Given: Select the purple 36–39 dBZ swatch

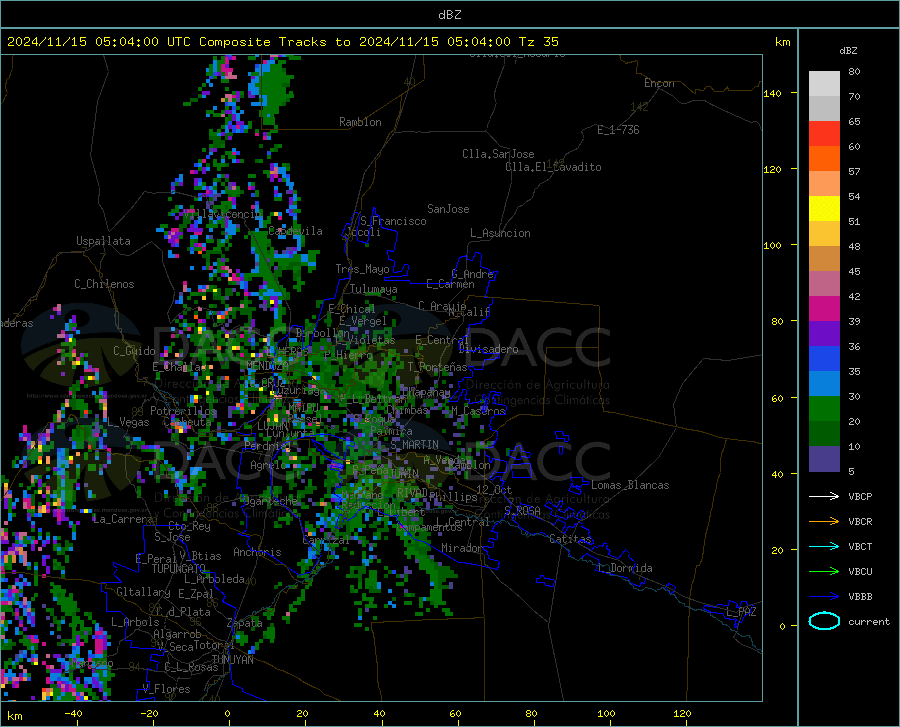Looking at the screenshot, I should click(x=824, y=334).
